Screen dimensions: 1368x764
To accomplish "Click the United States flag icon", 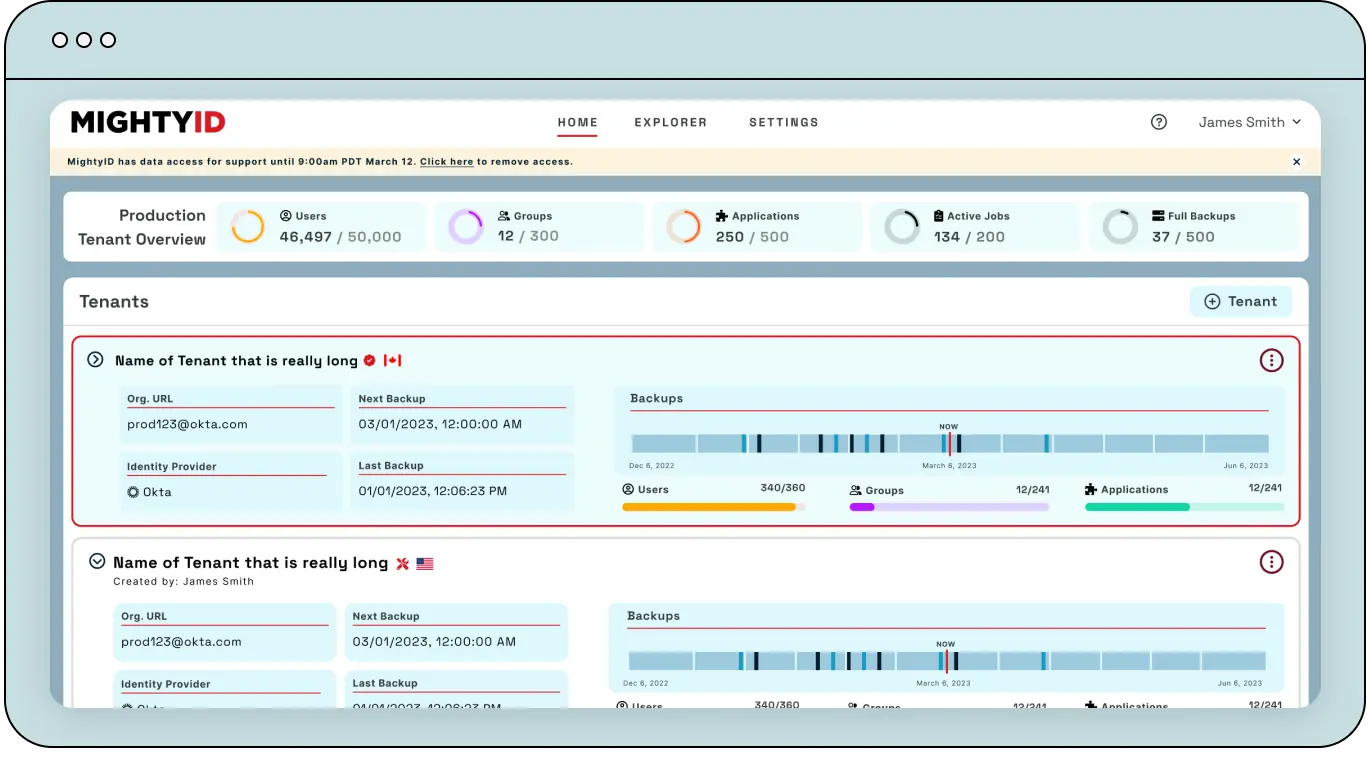I will (x=425, y=564).
